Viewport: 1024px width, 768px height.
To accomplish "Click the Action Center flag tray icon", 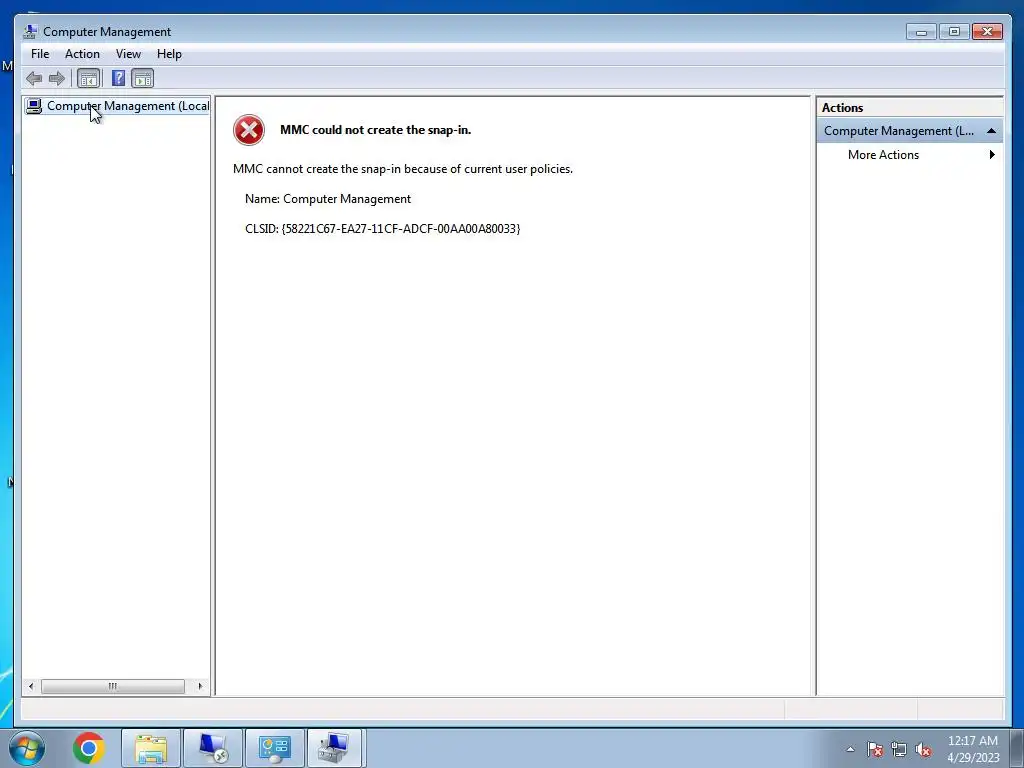I will pyautogui.click(x=875, y=750).
